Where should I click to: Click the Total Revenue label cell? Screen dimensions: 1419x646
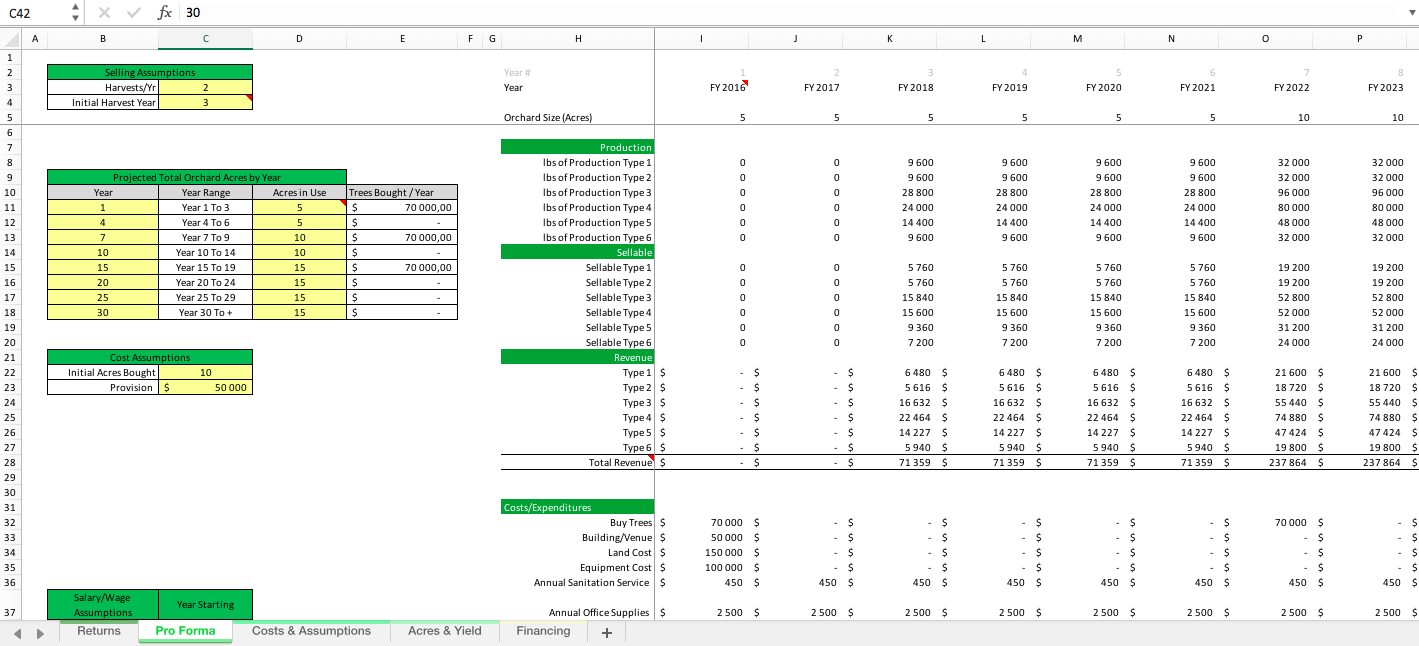click(612, 462)
